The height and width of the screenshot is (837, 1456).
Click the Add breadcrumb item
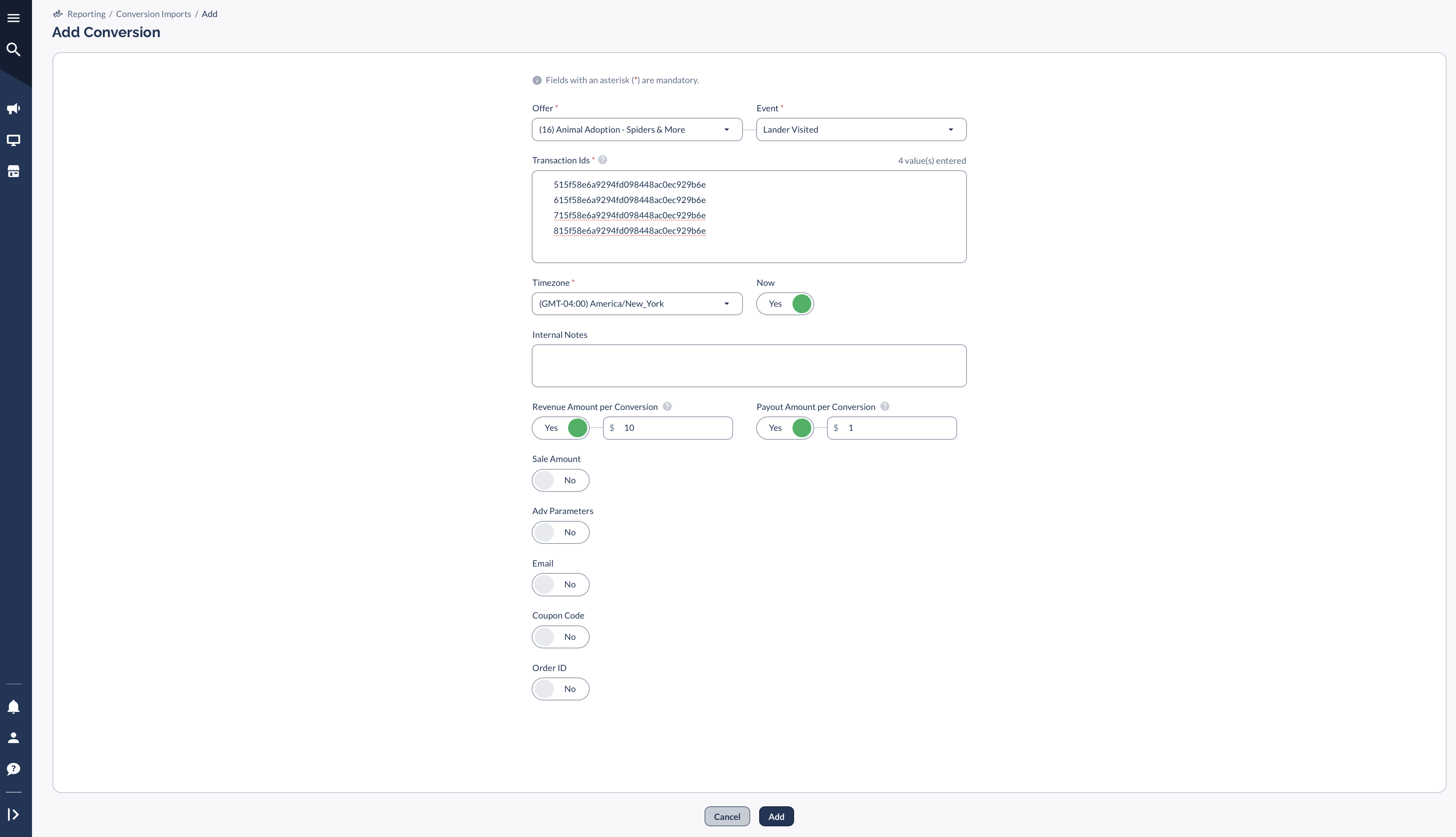pos(210,14)
